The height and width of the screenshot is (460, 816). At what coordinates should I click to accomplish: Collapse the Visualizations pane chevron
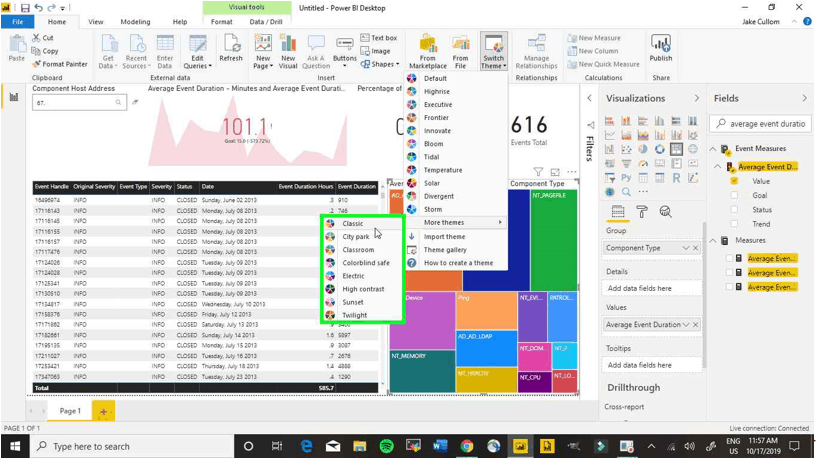click(696, 98)
